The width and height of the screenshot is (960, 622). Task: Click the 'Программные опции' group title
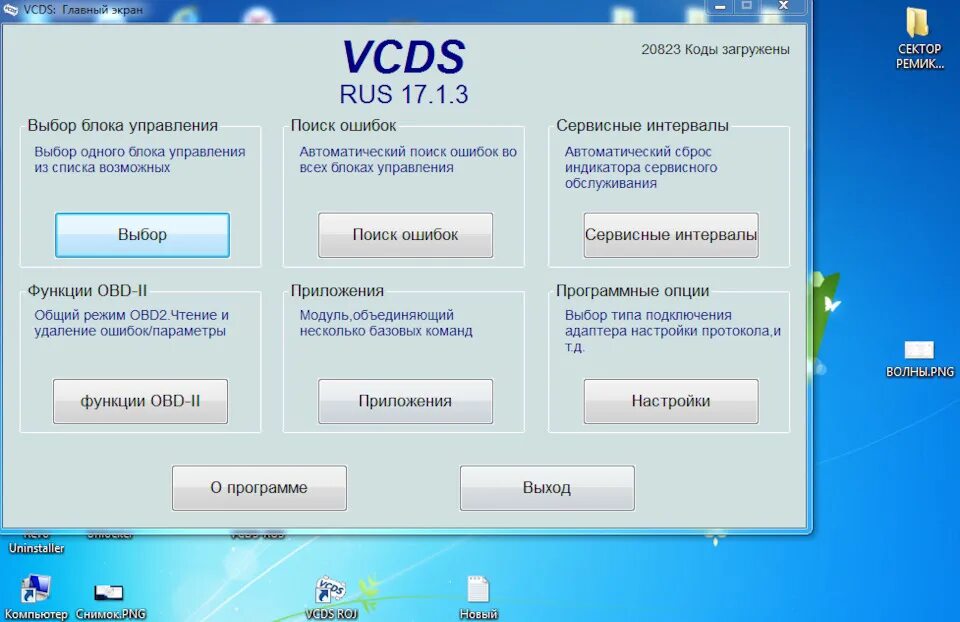point(632,290)
